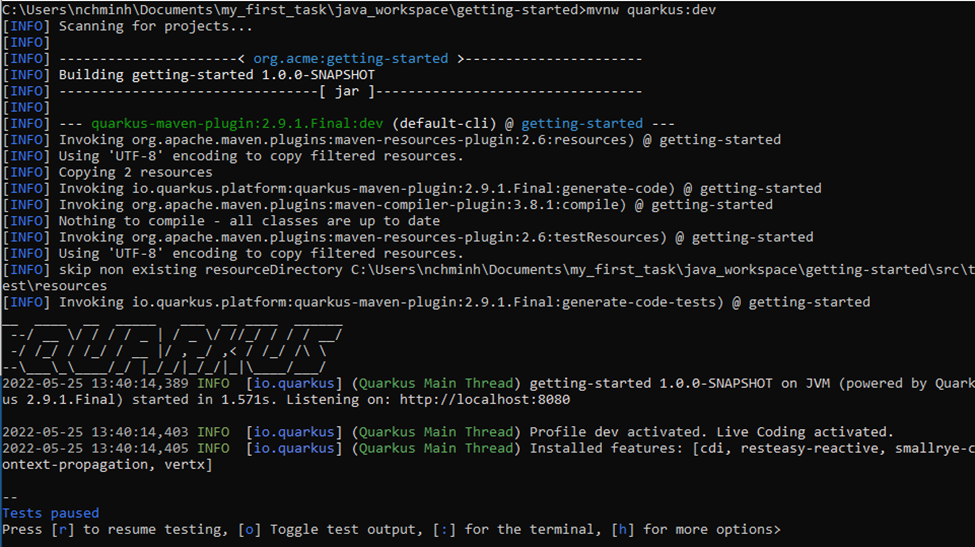The height and width of the screenshot is (547, 975).
Task: Click 'Installed features:' text
Action: tap(606, 448)
